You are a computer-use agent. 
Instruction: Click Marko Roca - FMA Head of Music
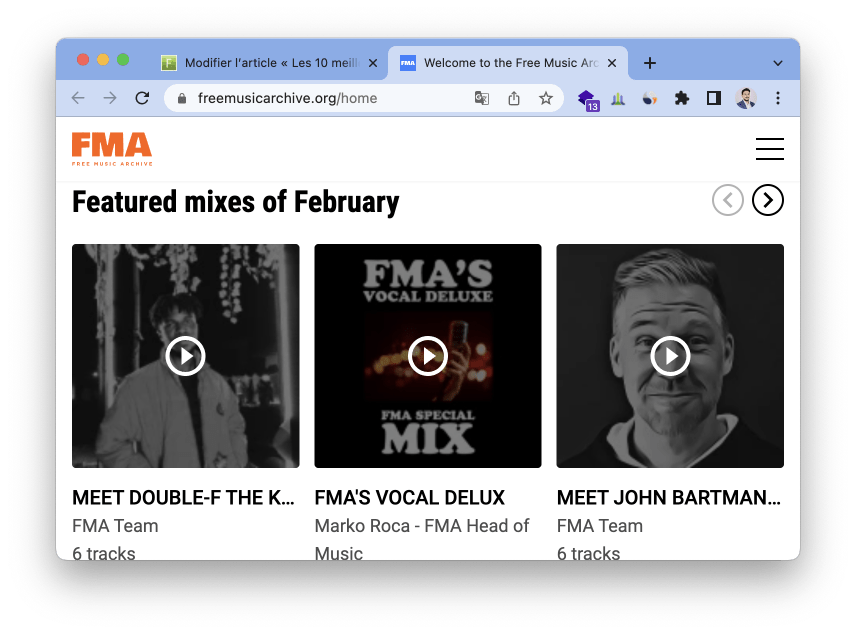(x=422, y=540)
